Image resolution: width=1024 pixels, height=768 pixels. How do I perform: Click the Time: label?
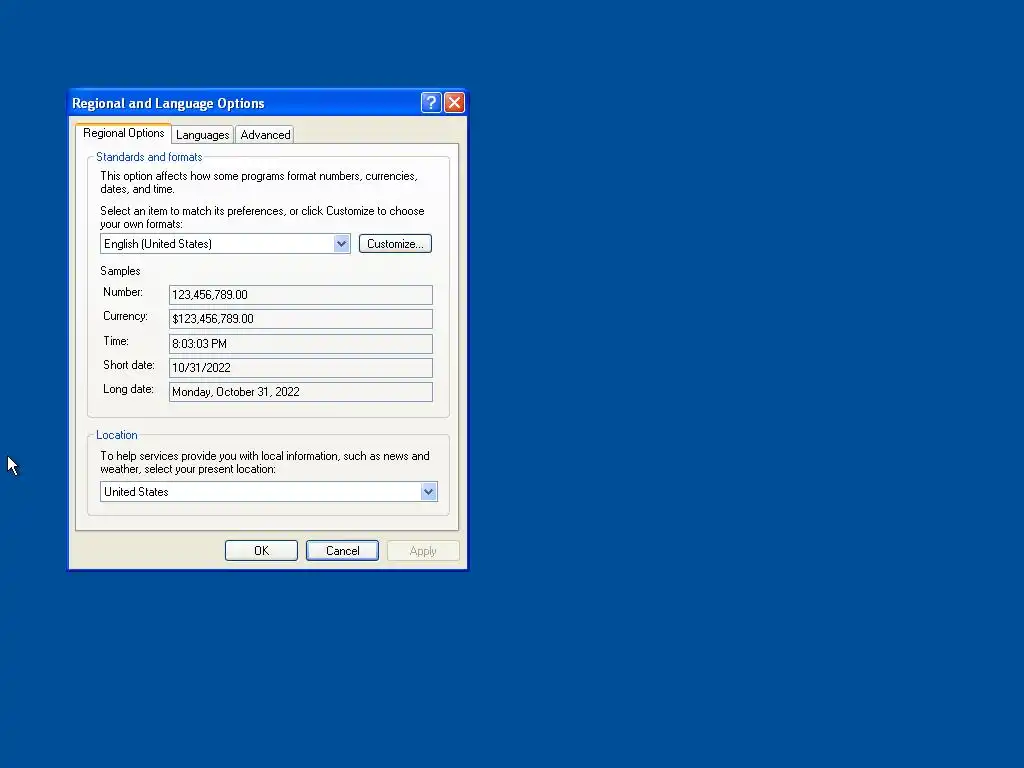(116, 341)
